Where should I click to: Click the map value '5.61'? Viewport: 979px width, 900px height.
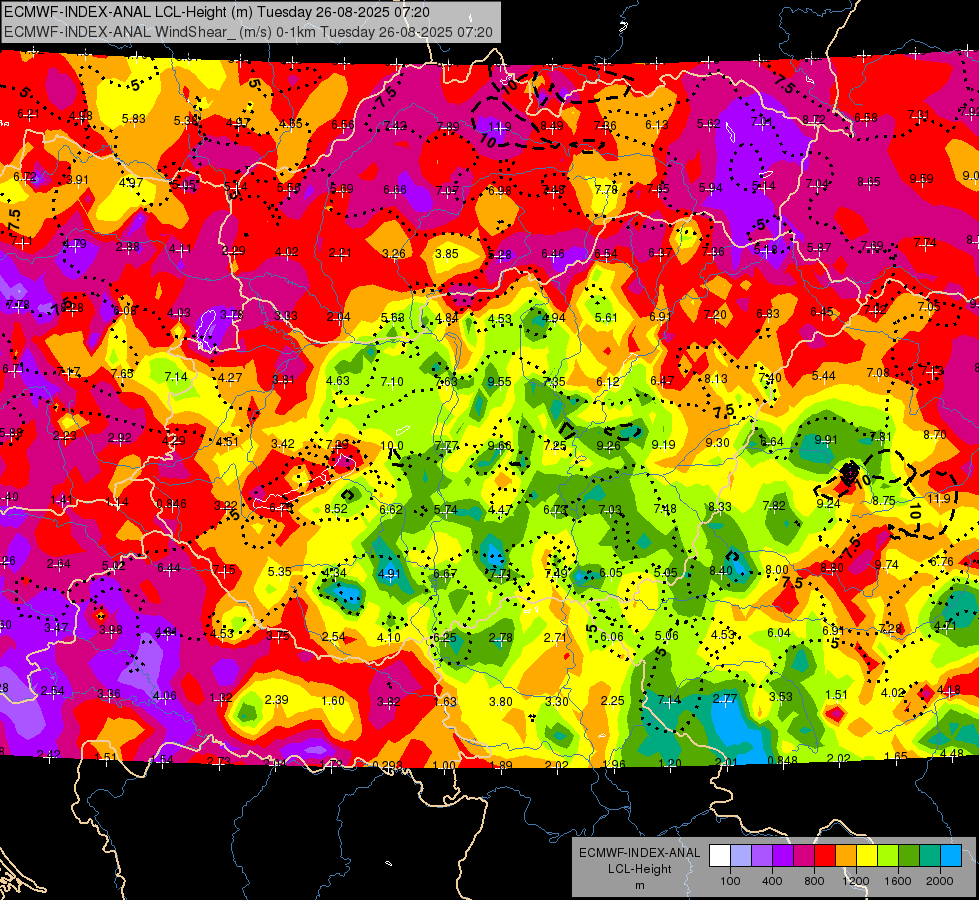606,318
